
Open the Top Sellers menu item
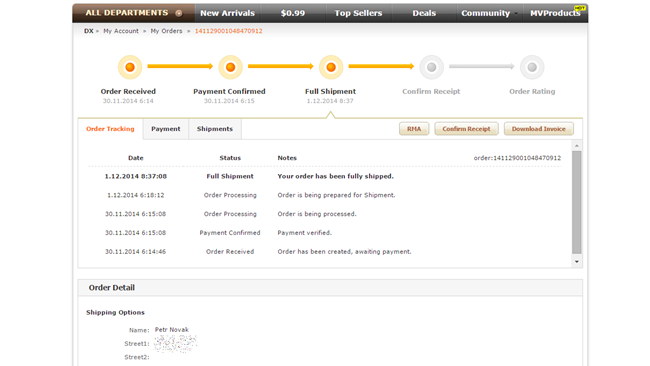358,13
